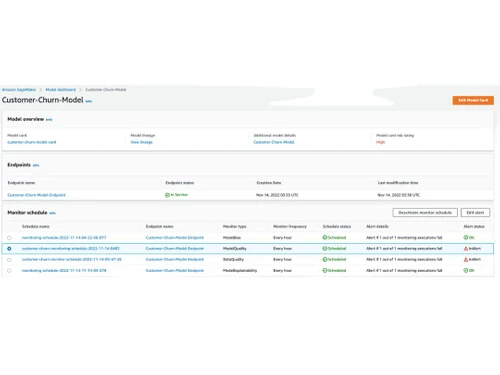Click the ModelQuality monitor type cell
The image size is (500, 375).
235,249
